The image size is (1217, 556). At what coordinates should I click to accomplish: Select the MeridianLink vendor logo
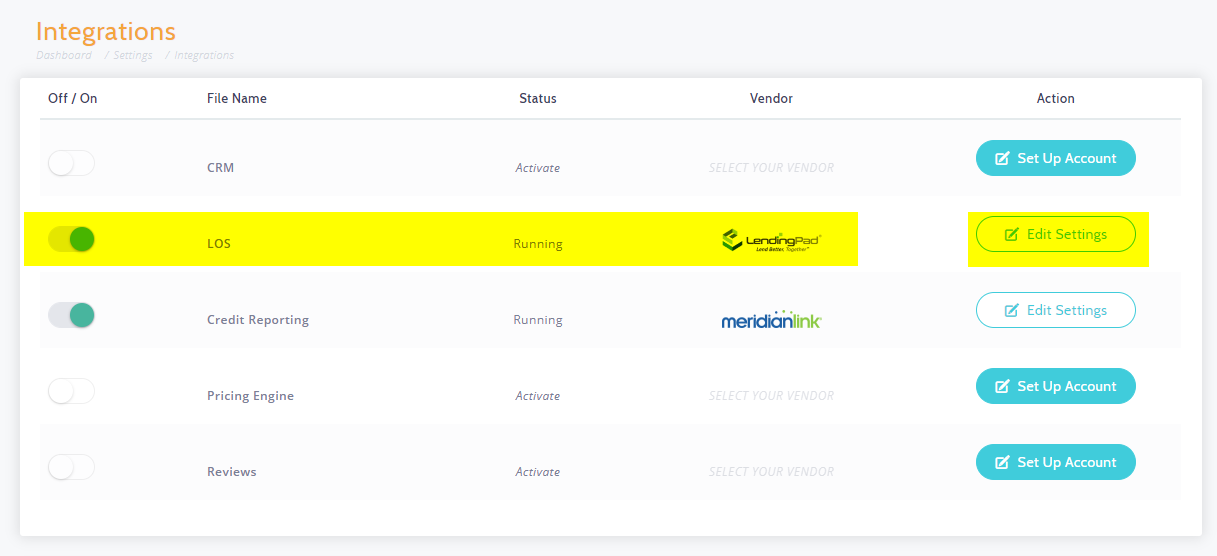click(x=771, y=319)
